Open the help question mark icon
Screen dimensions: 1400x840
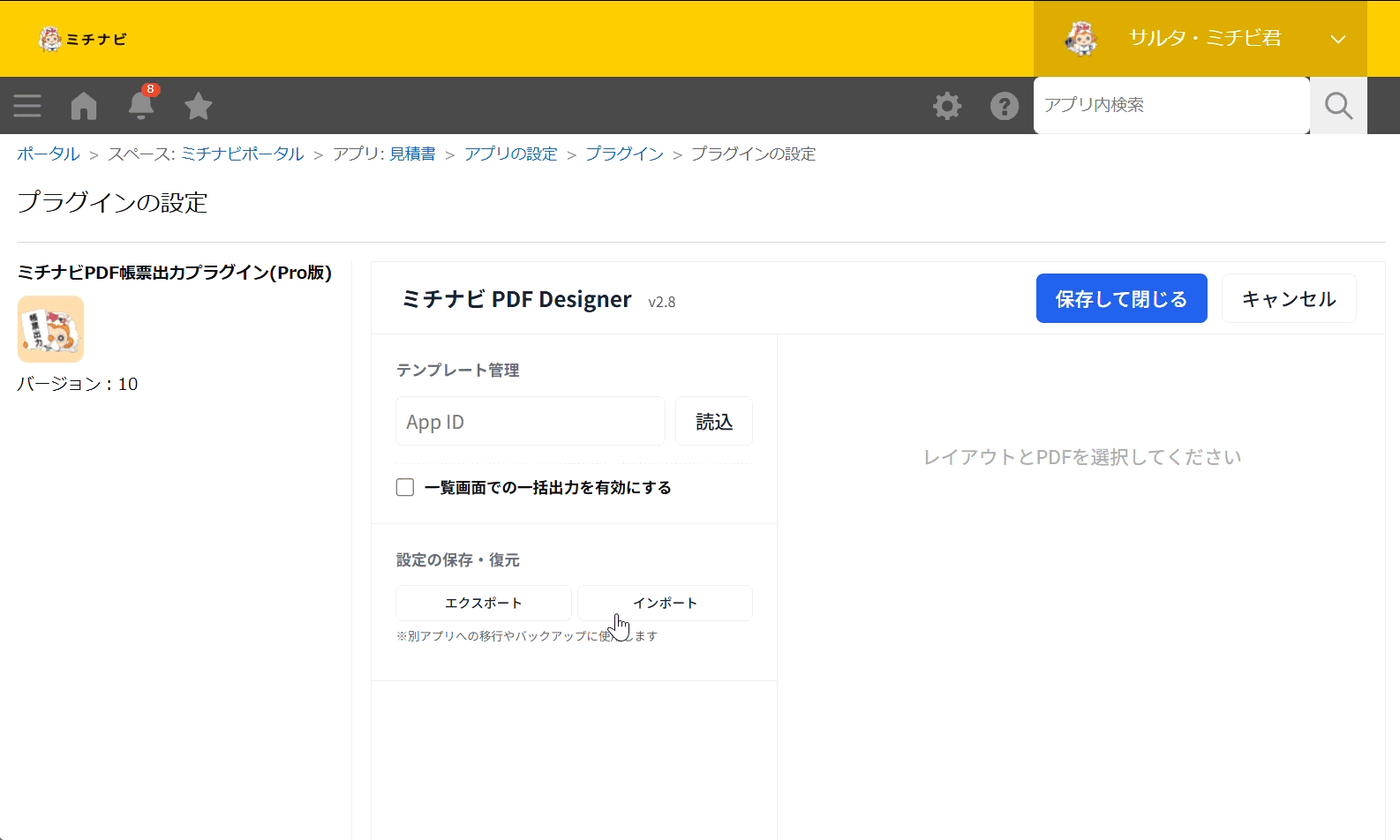[1005, 106]
